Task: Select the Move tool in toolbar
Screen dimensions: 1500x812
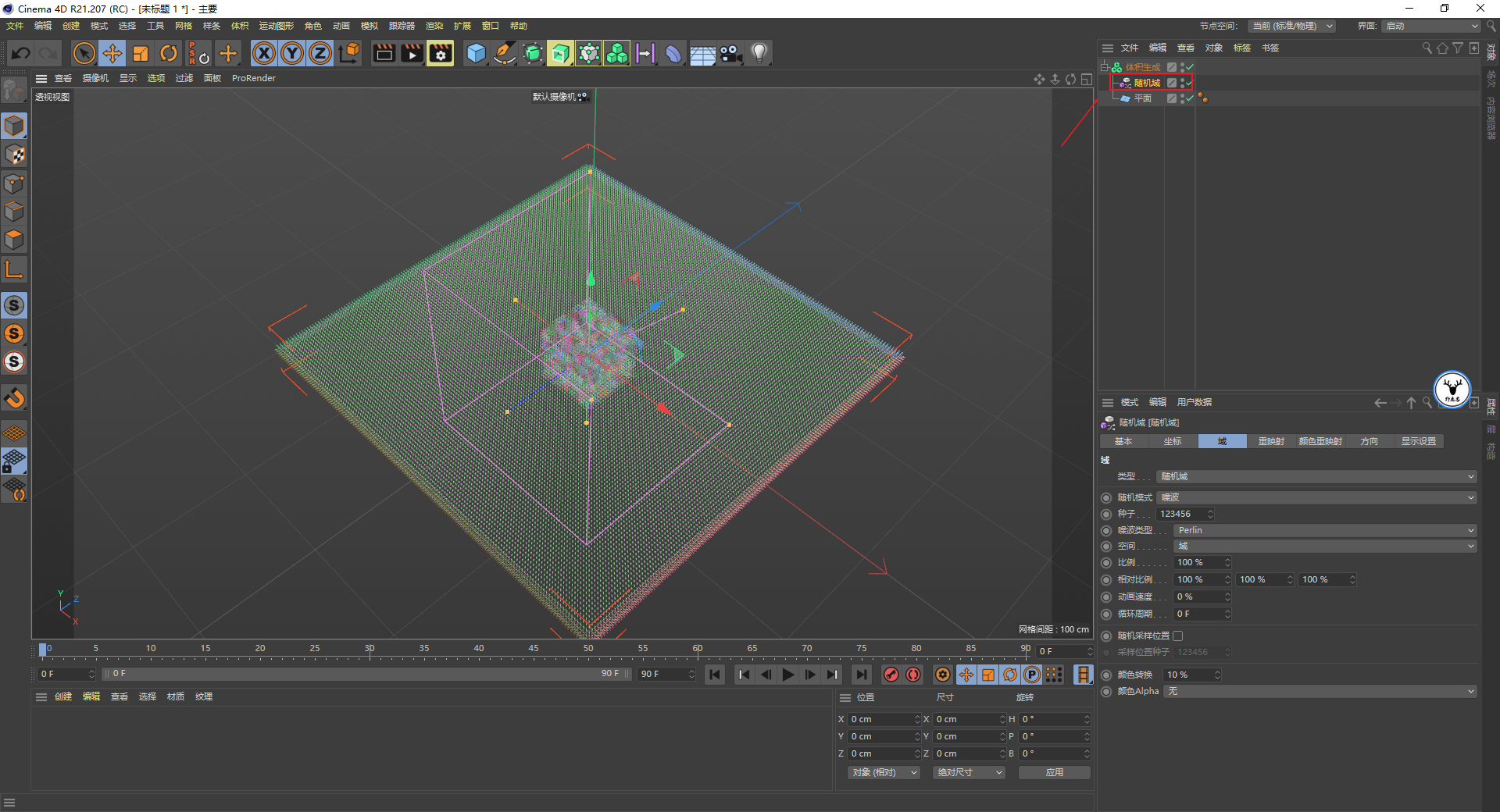Action: pos(112,53)
